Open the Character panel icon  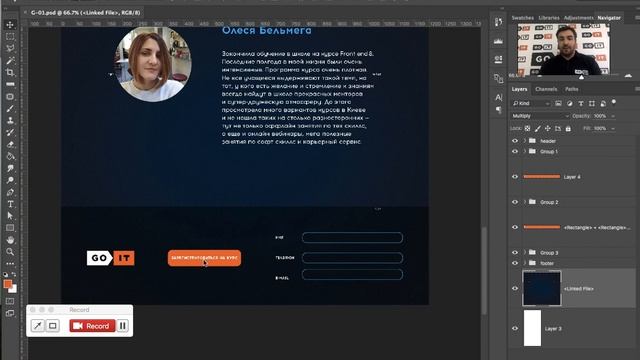click(x=498, y=97)
